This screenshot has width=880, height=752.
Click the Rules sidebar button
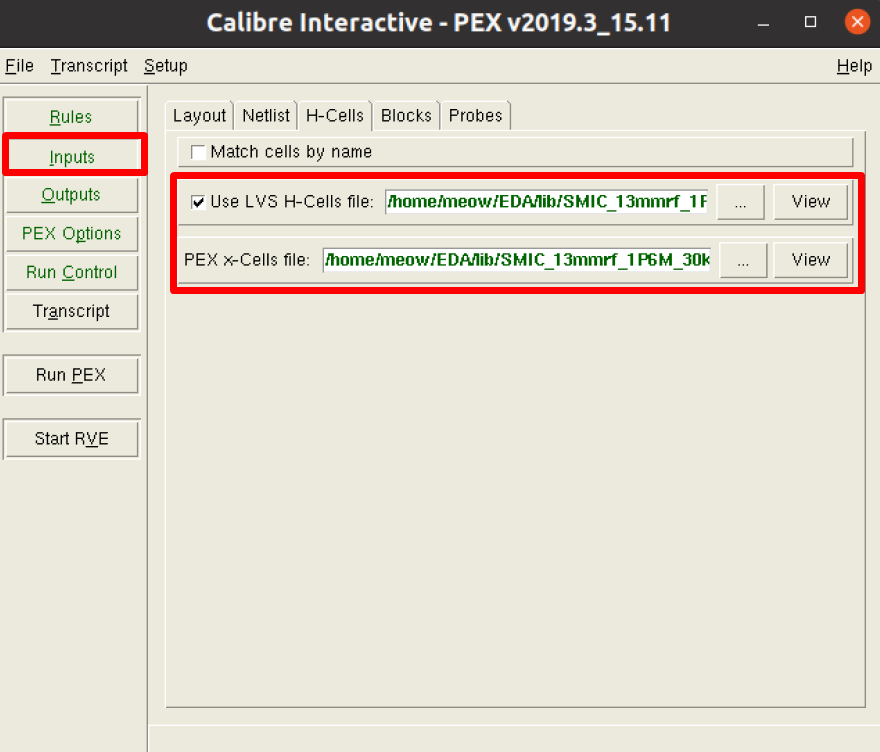[x=71, y=116]
